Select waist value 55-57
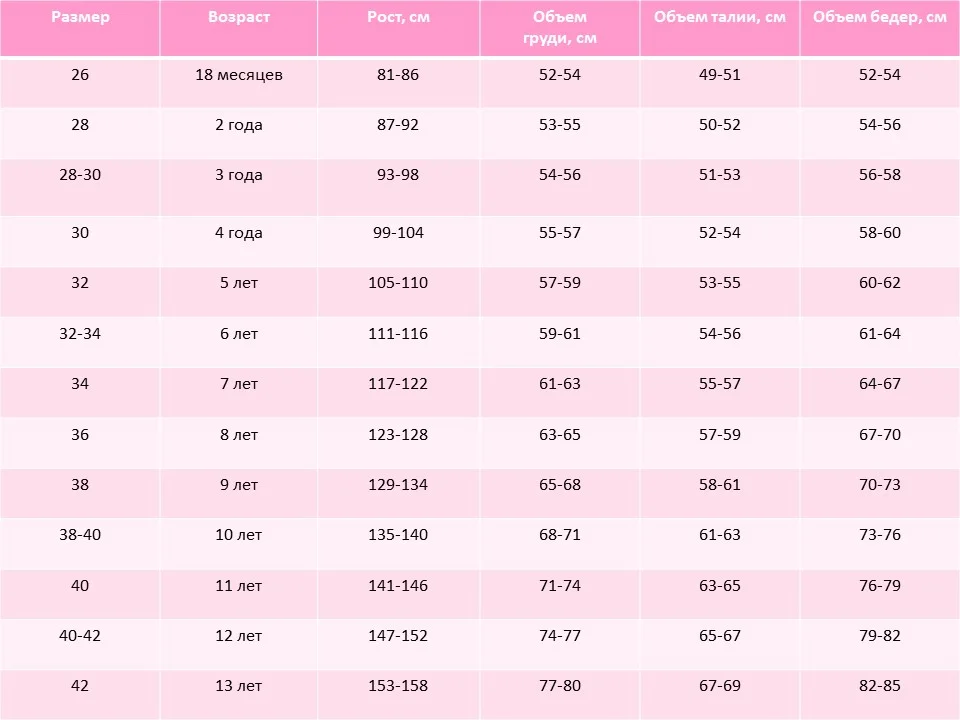Image resolution: width=960 pixels, height=720 pixels. click(x=719, y=384)
